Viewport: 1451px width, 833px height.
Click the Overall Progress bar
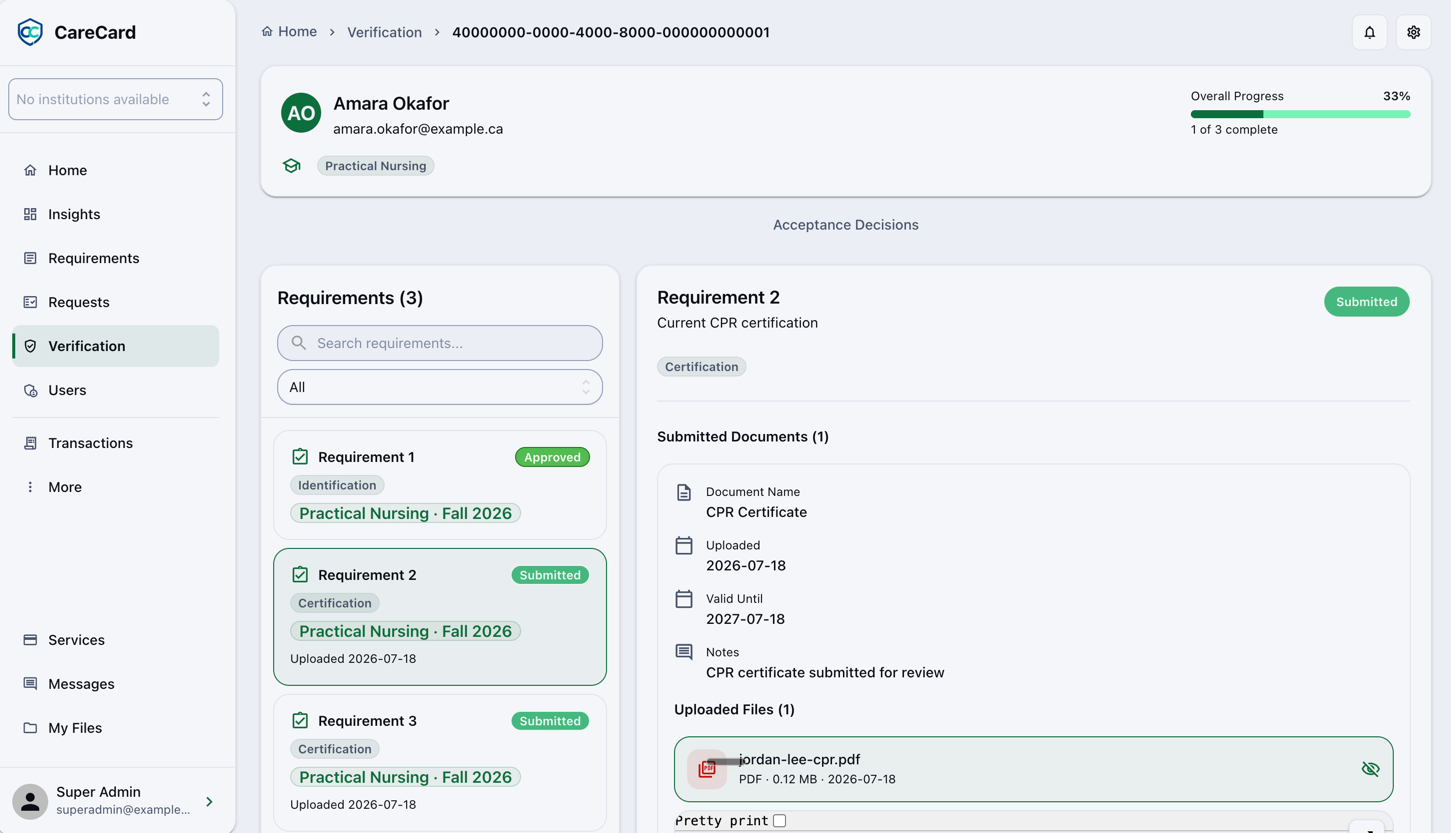[1300, 114]
